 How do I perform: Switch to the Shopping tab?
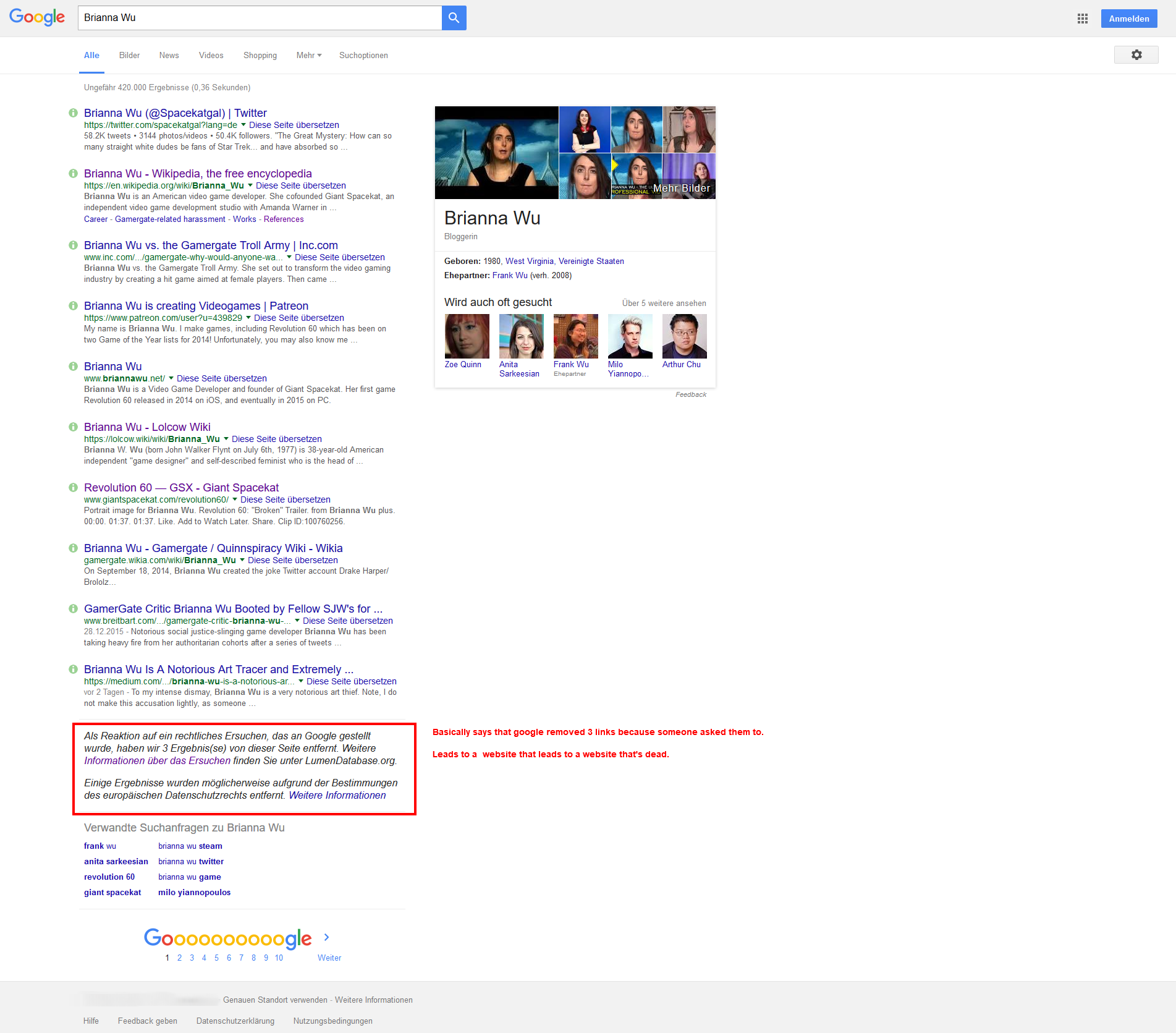[260, 56]
